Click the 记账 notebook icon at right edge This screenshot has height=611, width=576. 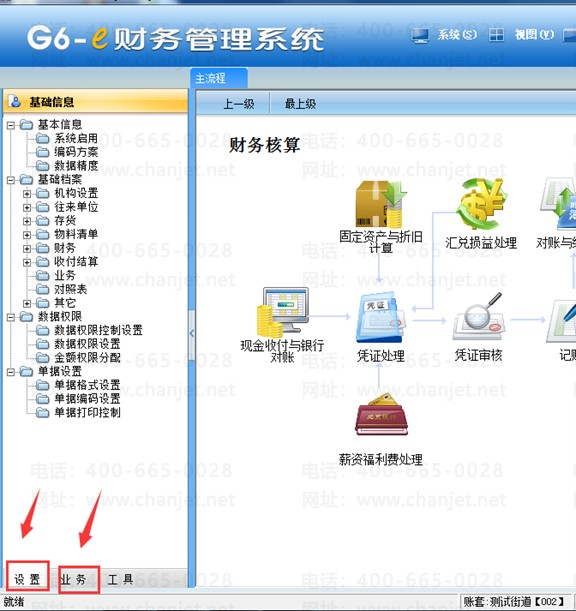(x=562, y=321)
